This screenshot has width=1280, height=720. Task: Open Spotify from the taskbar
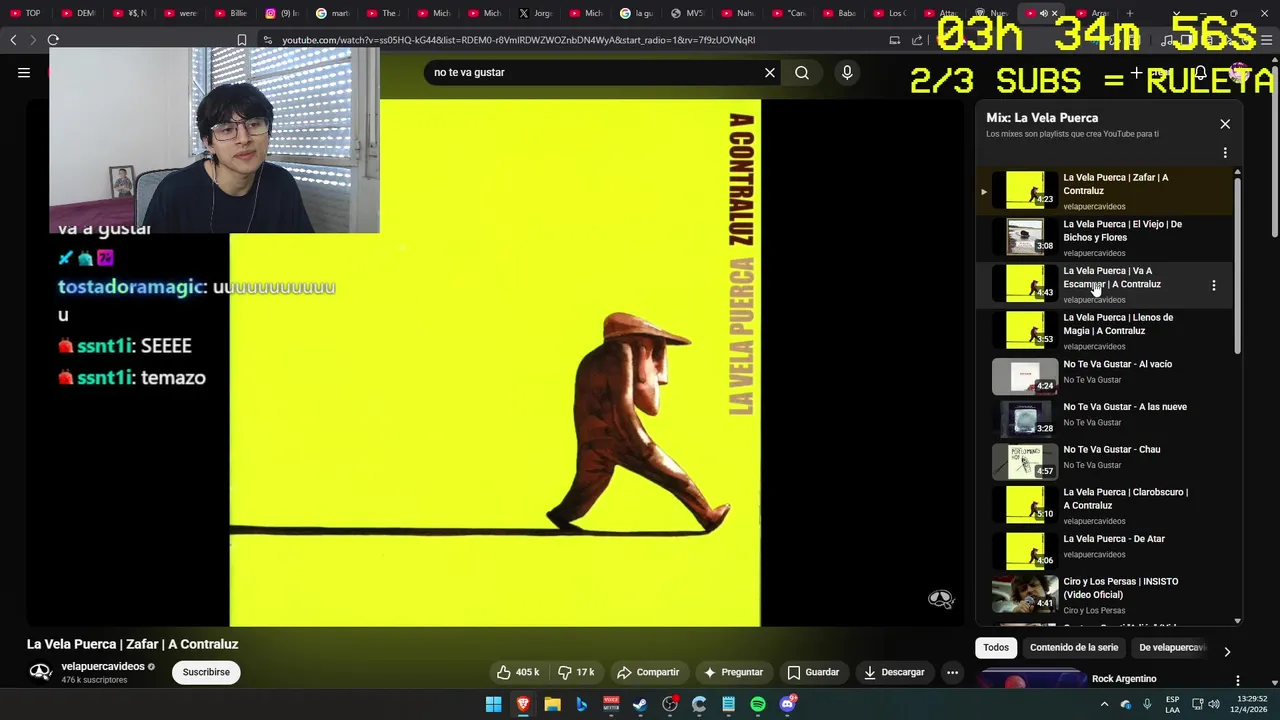[x=758, y=705]
